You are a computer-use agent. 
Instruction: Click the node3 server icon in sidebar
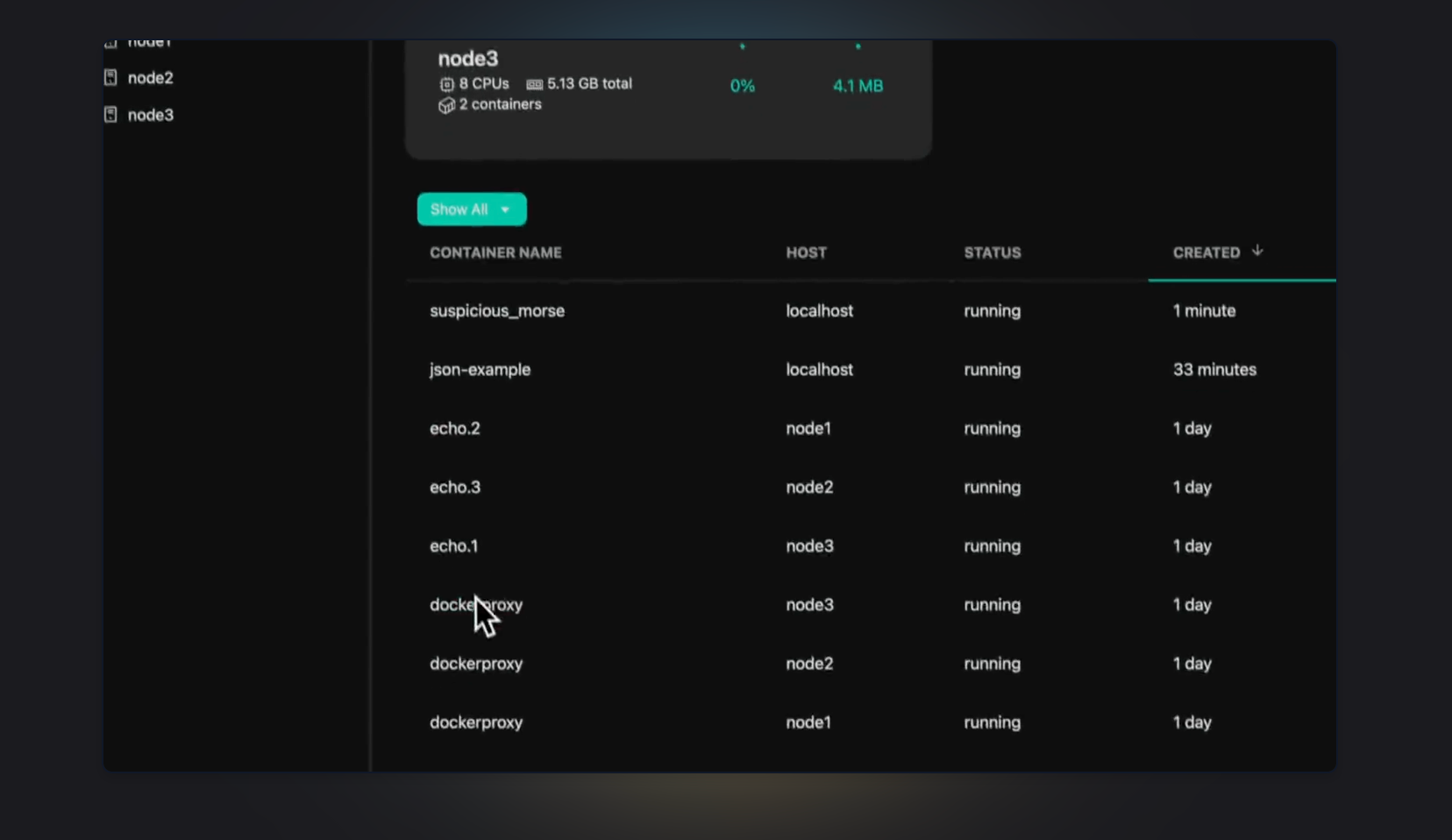(110, 114)
